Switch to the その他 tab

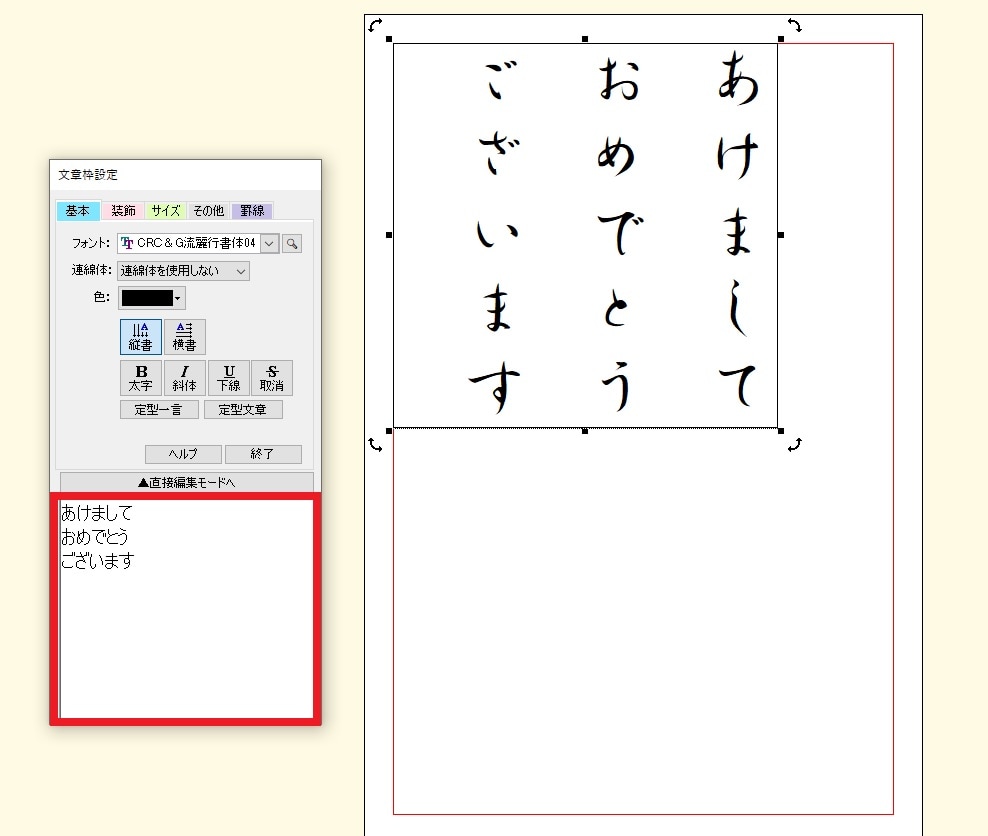[209, 210]
